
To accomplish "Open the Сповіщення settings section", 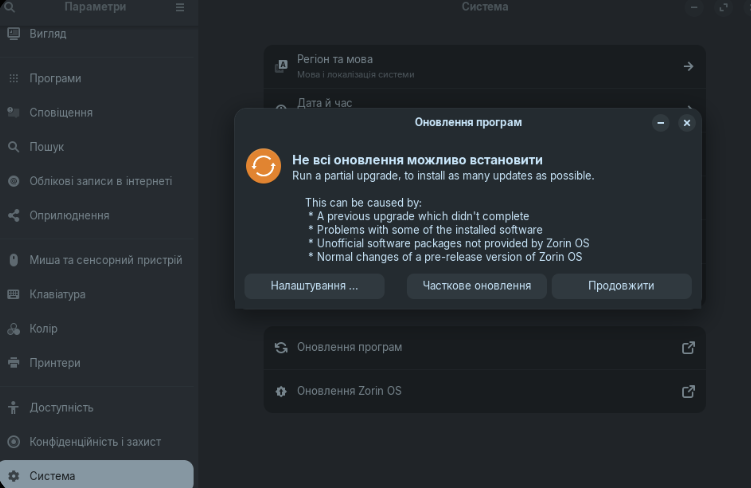I will (61, 113).
